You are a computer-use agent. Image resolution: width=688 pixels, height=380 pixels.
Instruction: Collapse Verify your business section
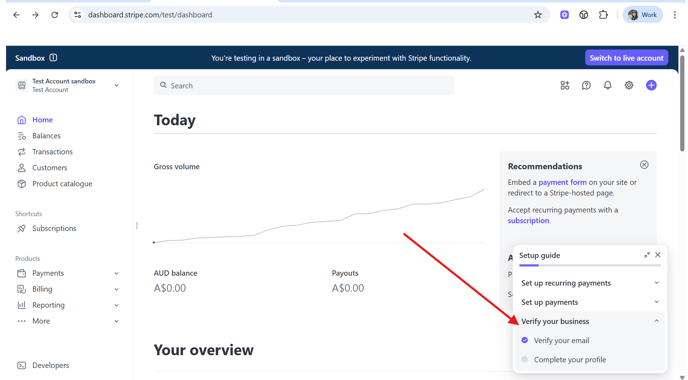tap(590, 322)
